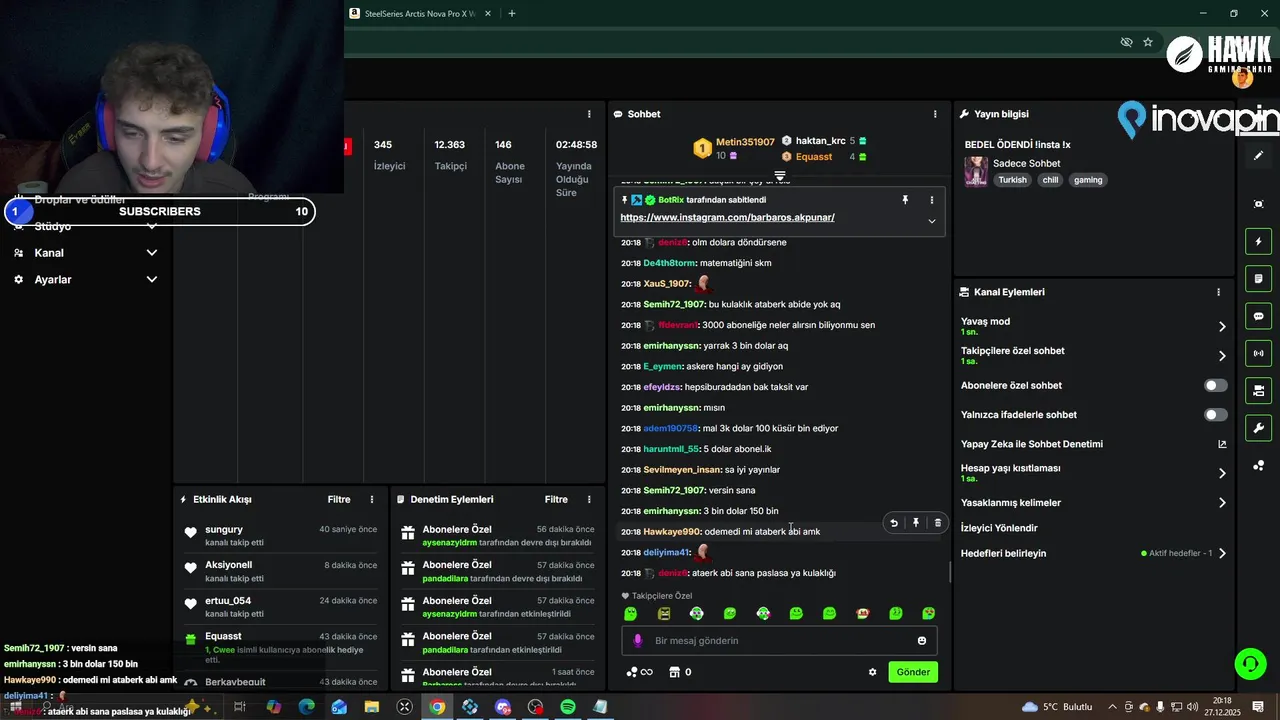Click the chat scrollbar
Image resolution: width=1280 pixels, height=720 pixels.
(x=949, y=572)
